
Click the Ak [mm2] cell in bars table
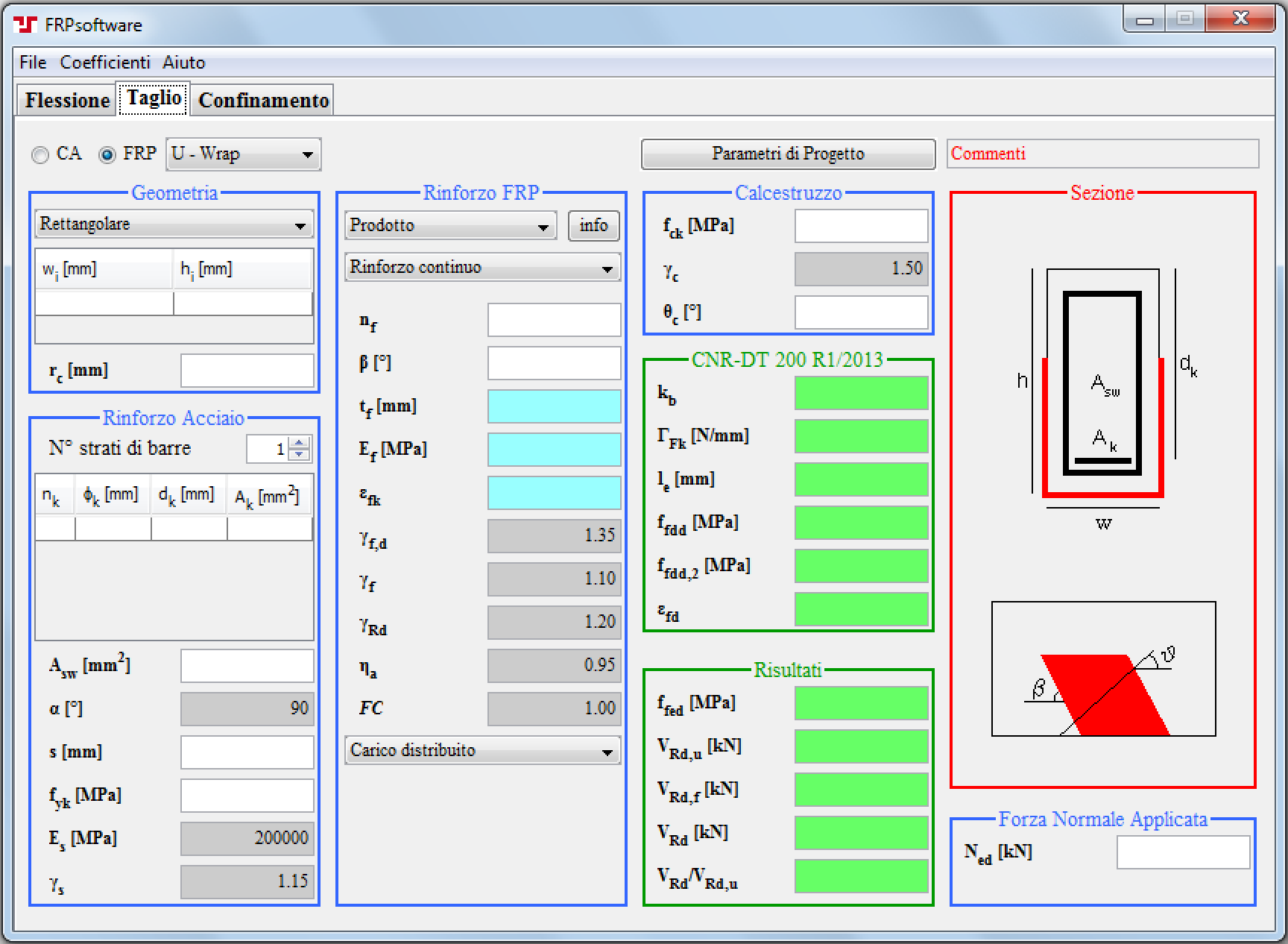tap(270, 529)
